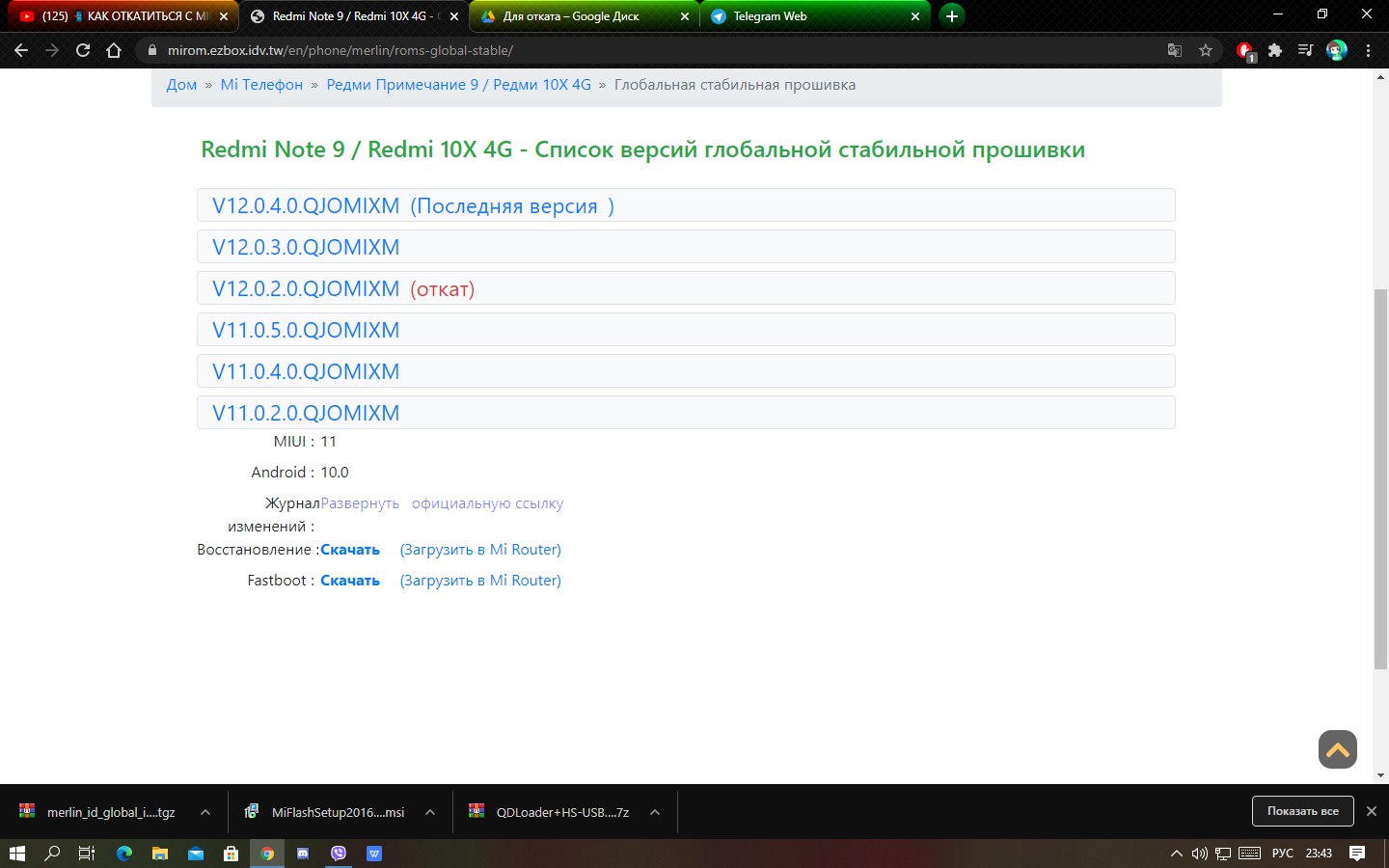Viewport: 1389px width, 868px height.
Task: Switch the РУС input language
Action: [1282, 854]
